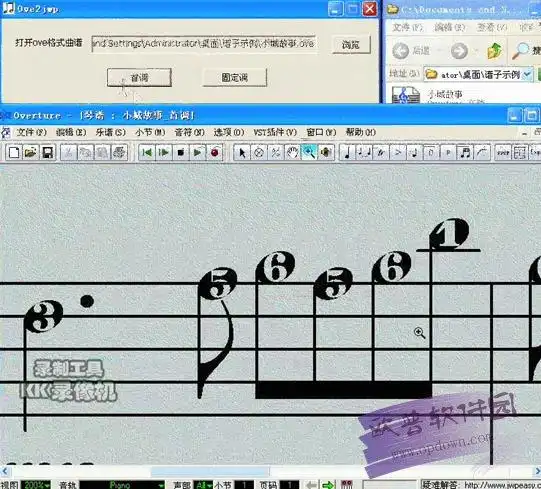The width and height of the screenshot is (541, 489).
Task: Open the accent articulation palette
Action: 397,153
